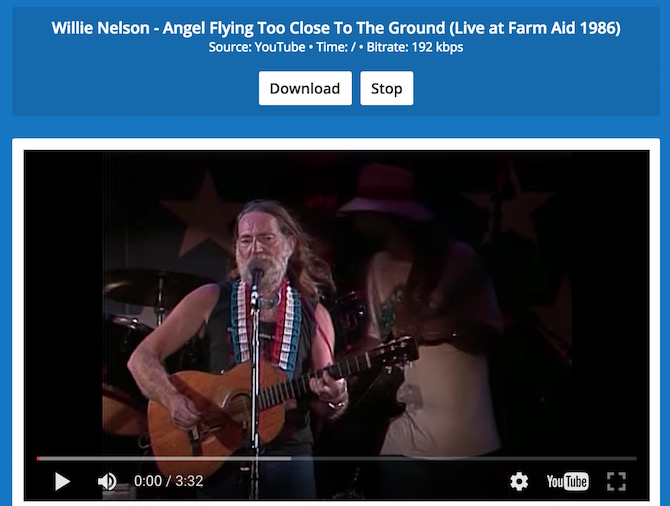
Task: Click the 0:00 / 3:32 time display
Action: 168,481
